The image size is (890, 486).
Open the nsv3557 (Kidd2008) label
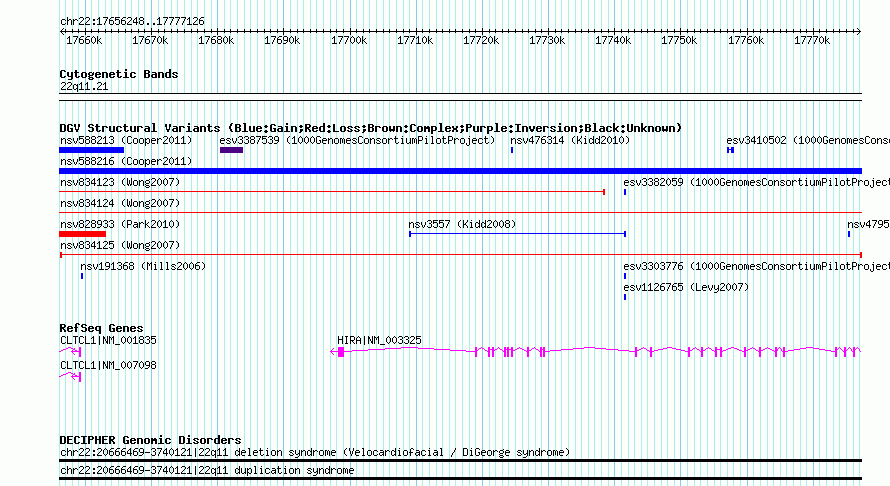462,224
